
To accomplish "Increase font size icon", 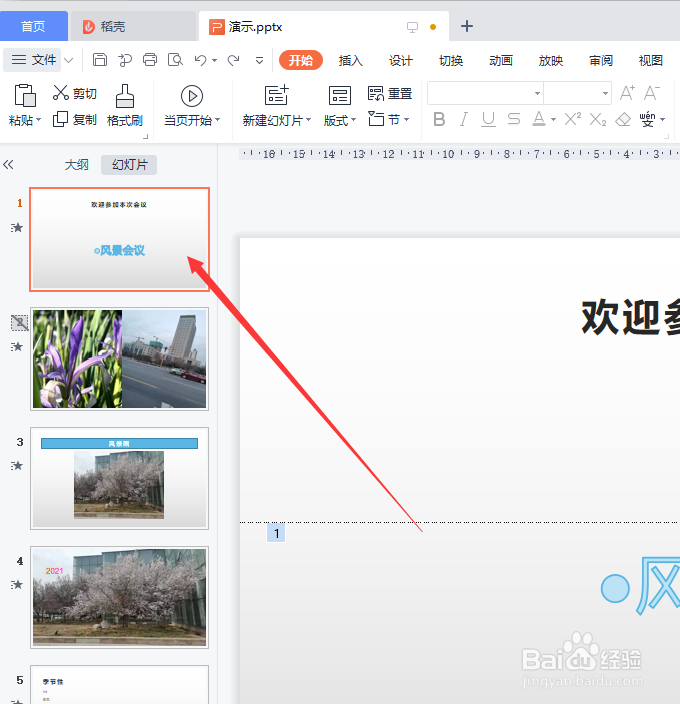I will (x=627, y=93).
